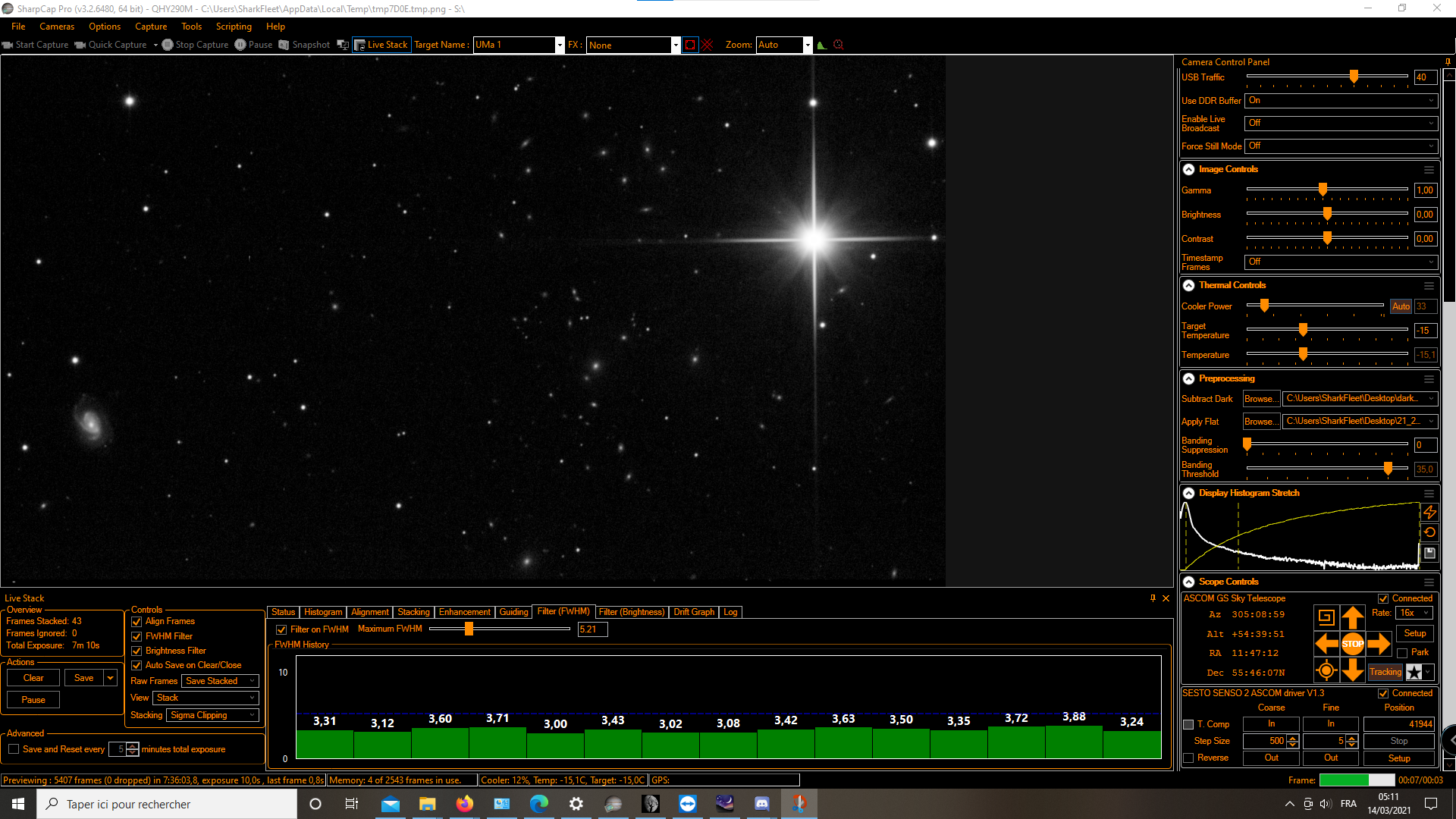Slew the telescope with the up arrow
Screen dimensions: 1456x819
click(x=1352, y=617)
